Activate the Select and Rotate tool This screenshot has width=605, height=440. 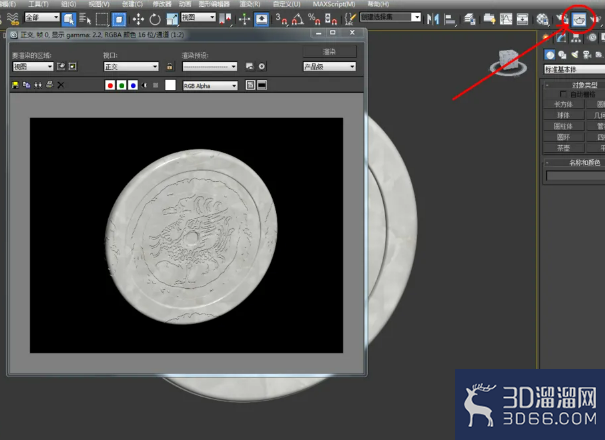(x=155, y=19)
